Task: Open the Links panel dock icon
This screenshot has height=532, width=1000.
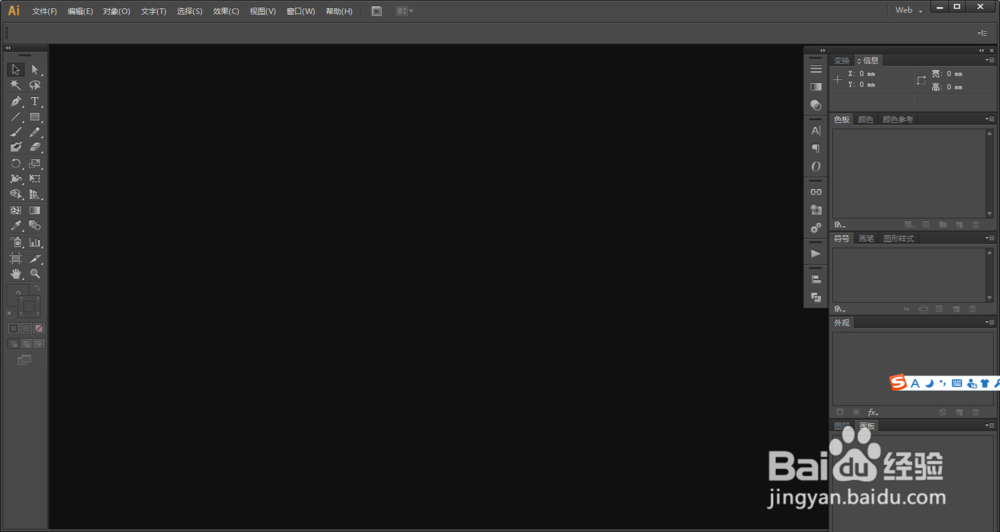Action: [x=816, y=192]
